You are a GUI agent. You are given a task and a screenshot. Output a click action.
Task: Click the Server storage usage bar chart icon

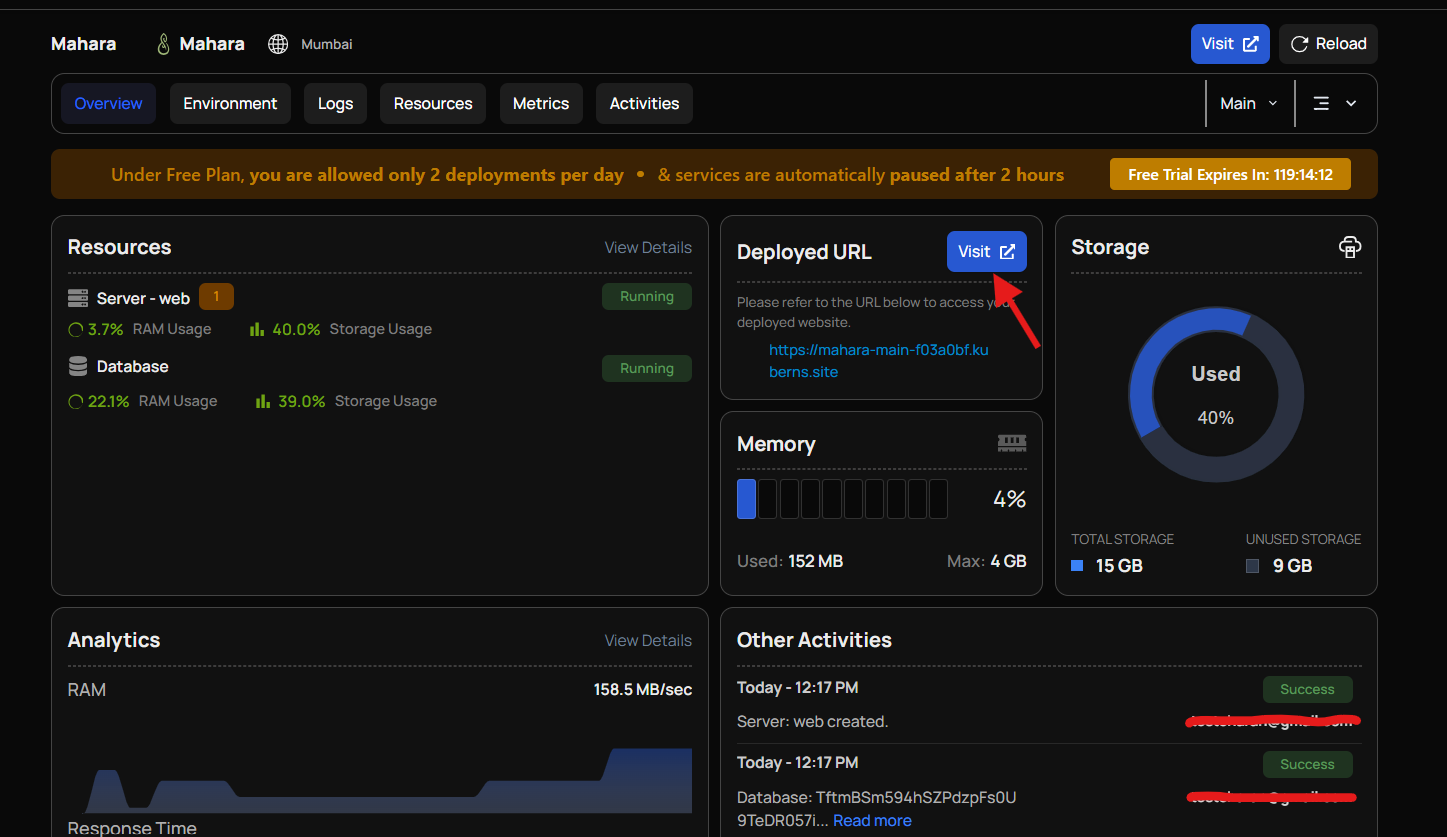point(257,329)
